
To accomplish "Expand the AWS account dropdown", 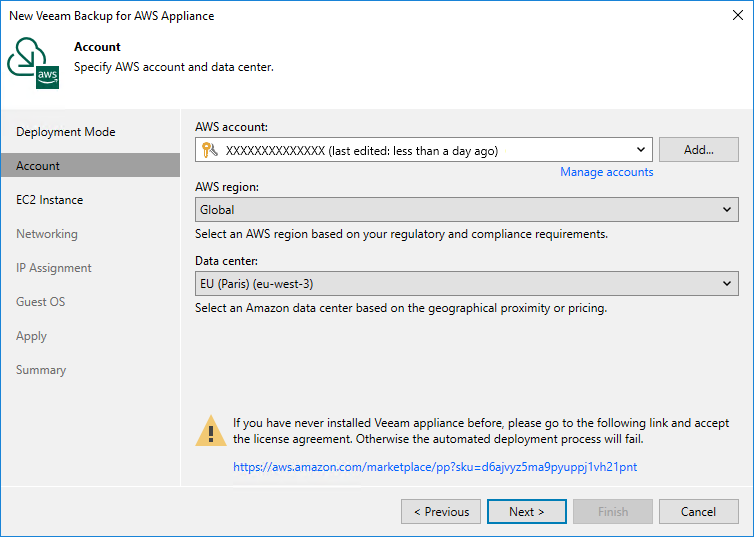I will [641, 151].
